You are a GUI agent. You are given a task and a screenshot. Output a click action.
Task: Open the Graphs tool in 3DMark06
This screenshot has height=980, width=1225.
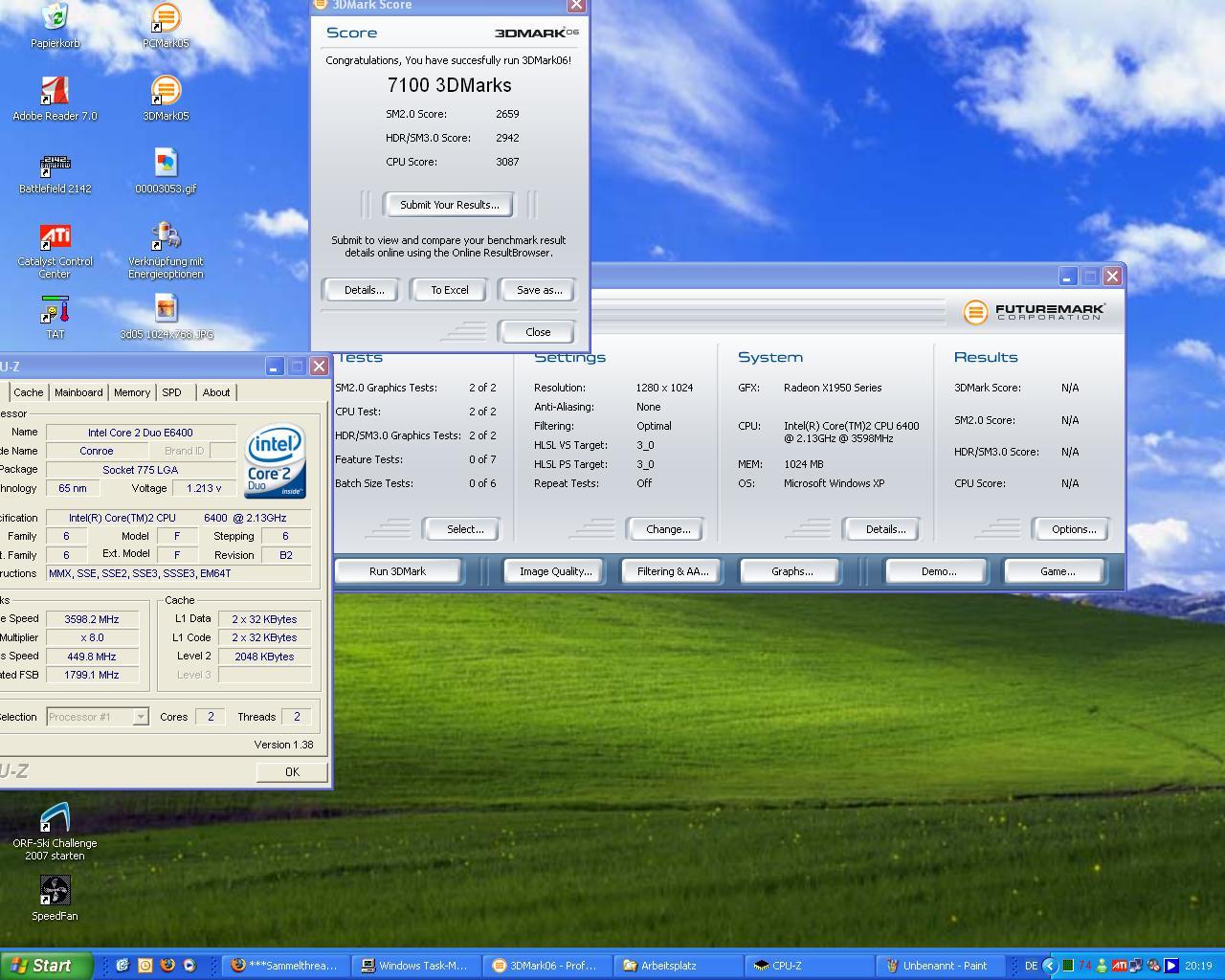[x=791, y=571]
